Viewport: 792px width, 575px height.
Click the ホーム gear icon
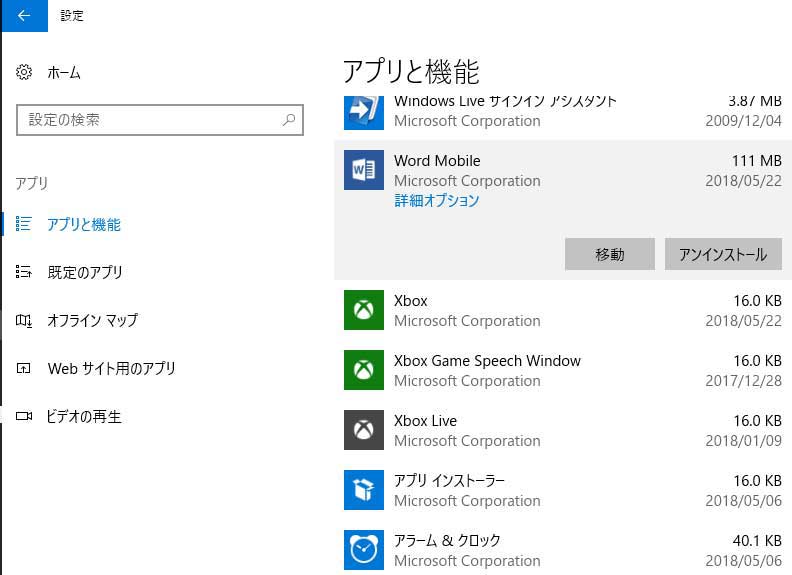click(x=25, y=73)
